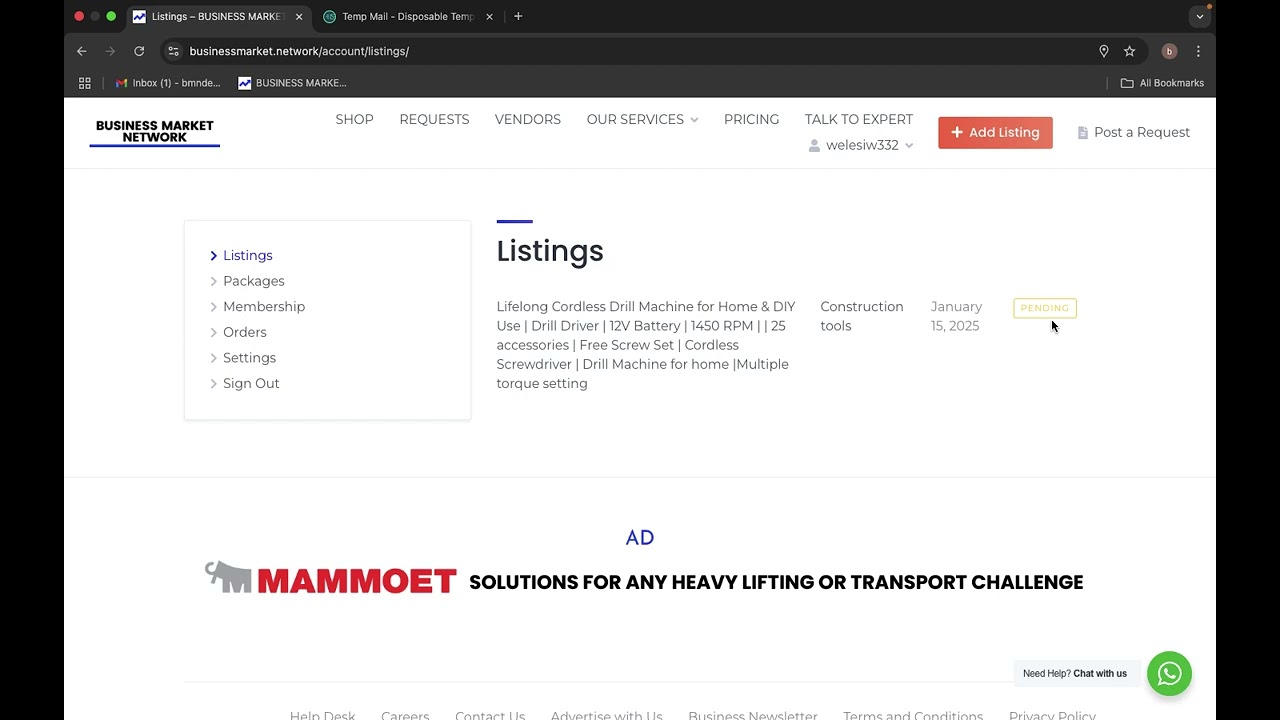The width and height of the screenshot is (1280, 720).
Task: Click the Add Listing button
Action: (x=995, y=132)
